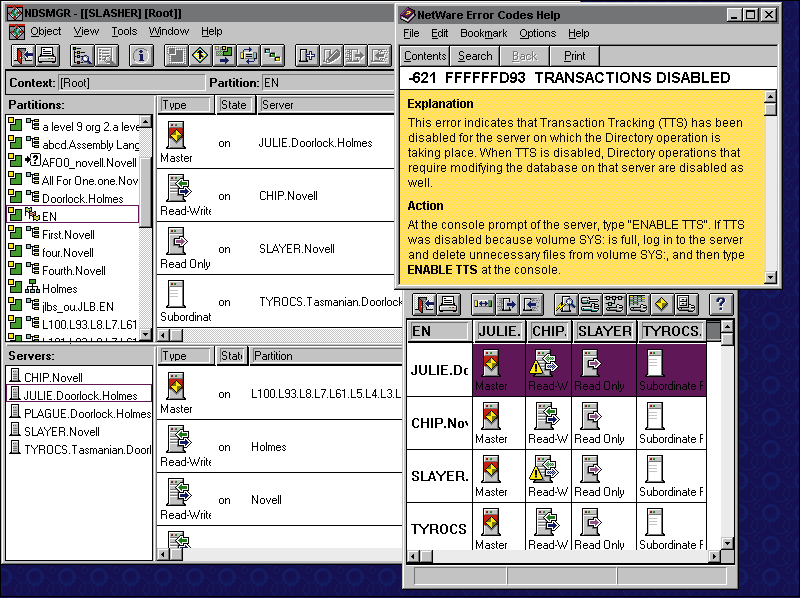Click the receive updates left-arrow icon in grid toolbar
This screenshot has height=598, width=800.
tap(531, 305)
